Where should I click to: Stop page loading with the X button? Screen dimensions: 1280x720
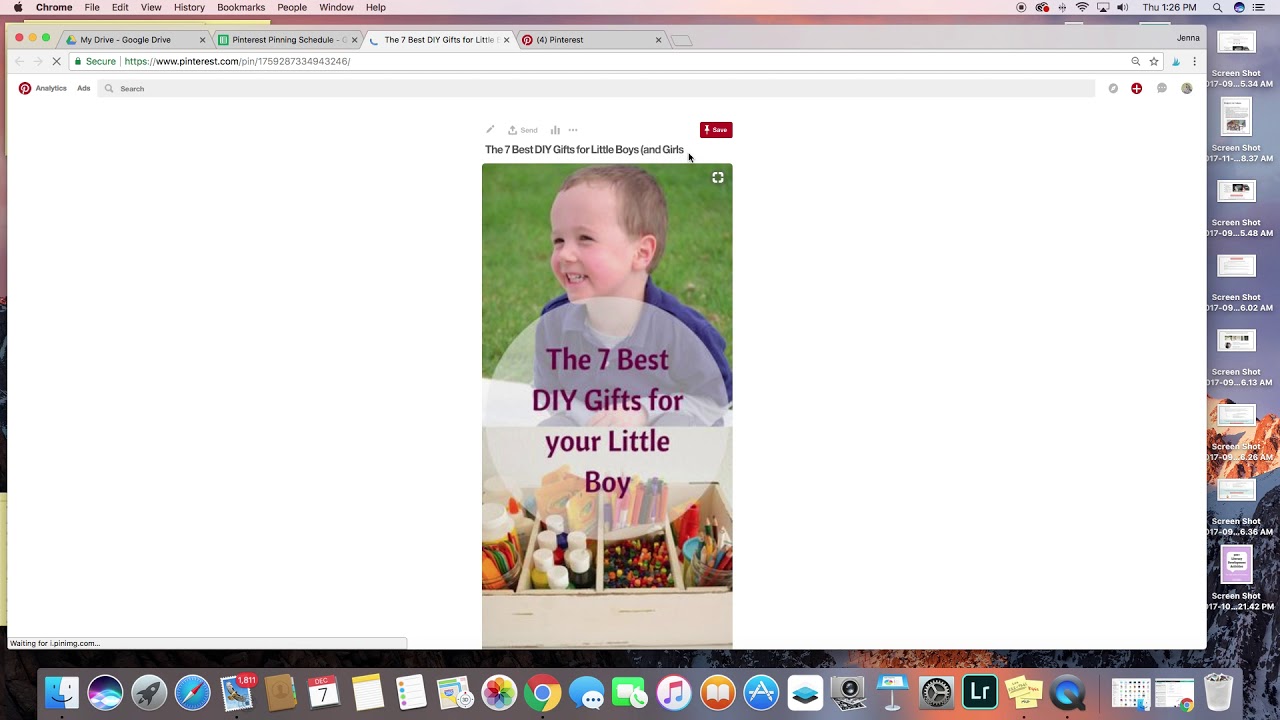tap(57, 61)
